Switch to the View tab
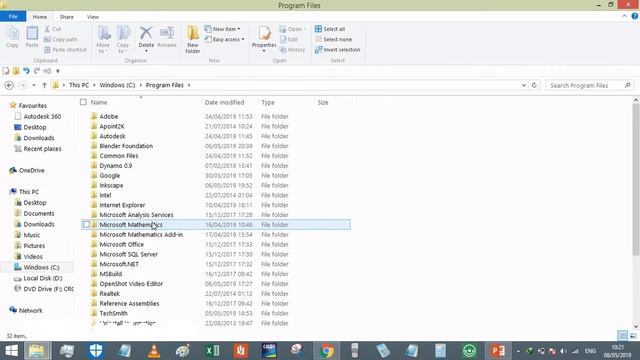Screen dimensions: 640x360 tap(93, 17)
